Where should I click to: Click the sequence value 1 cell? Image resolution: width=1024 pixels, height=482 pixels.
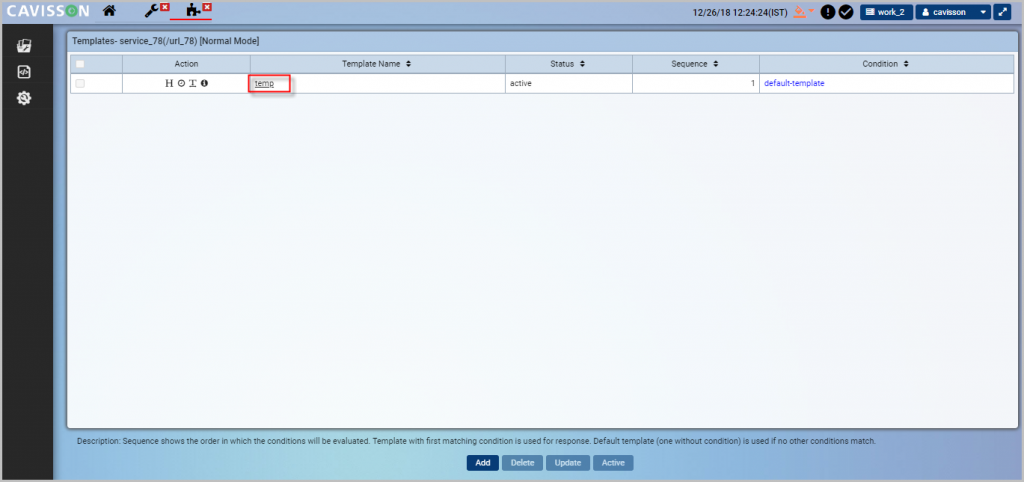(696, 84)
